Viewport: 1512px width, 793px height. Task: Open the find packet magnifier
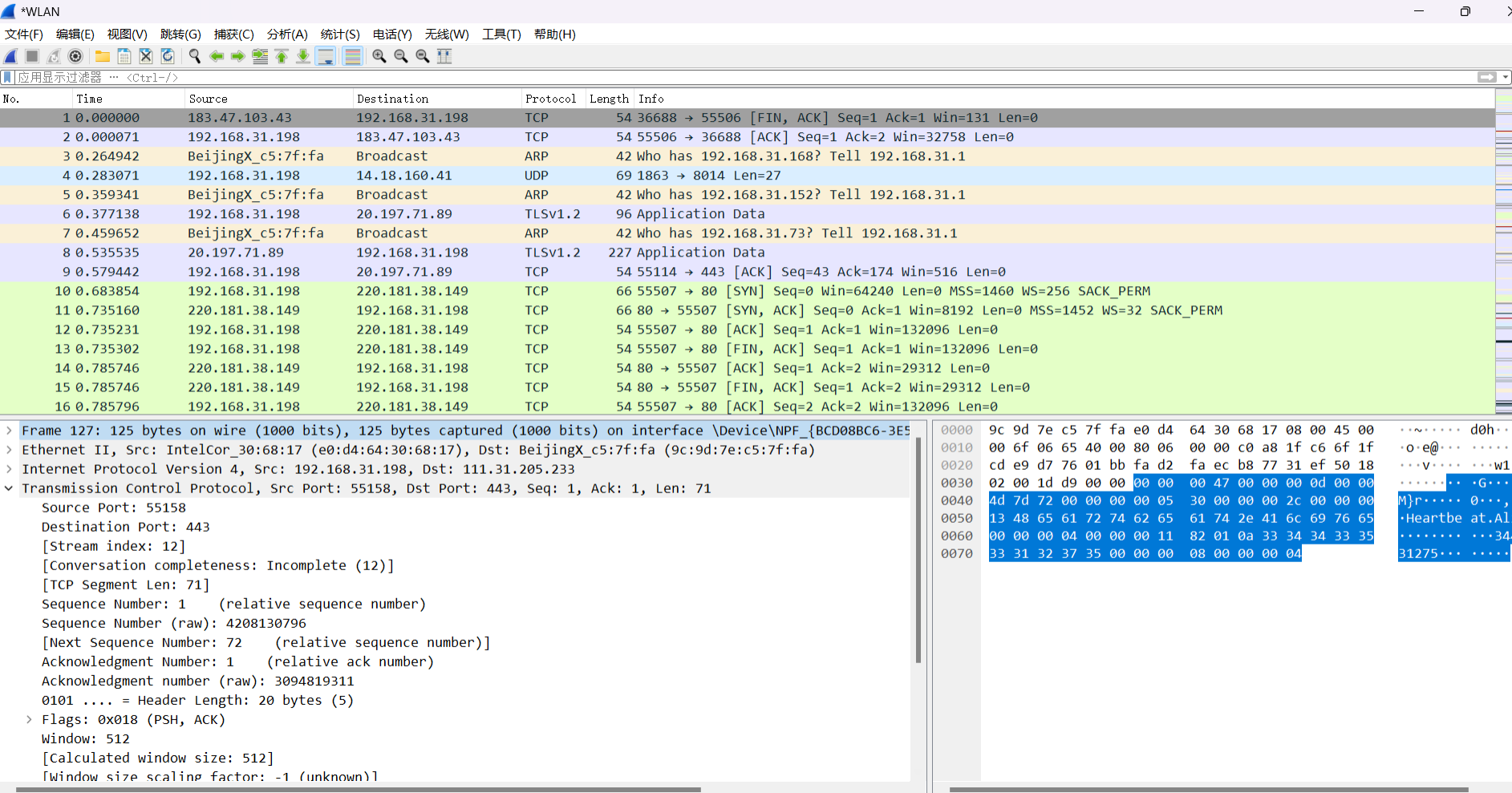pos(195,56)
